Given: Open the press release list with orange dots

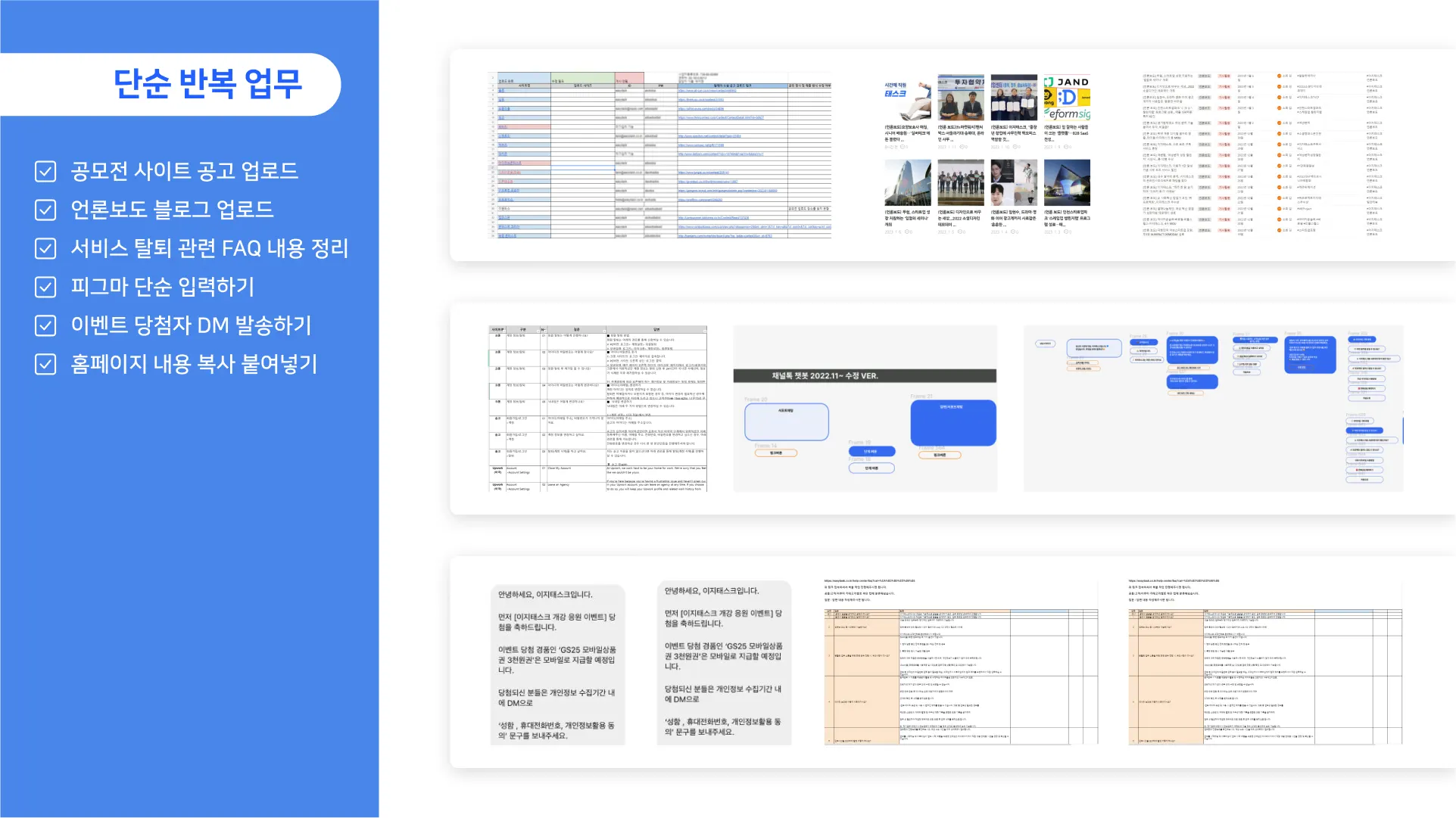Looking at the screenshot, I should click(x=1262, y=155).
